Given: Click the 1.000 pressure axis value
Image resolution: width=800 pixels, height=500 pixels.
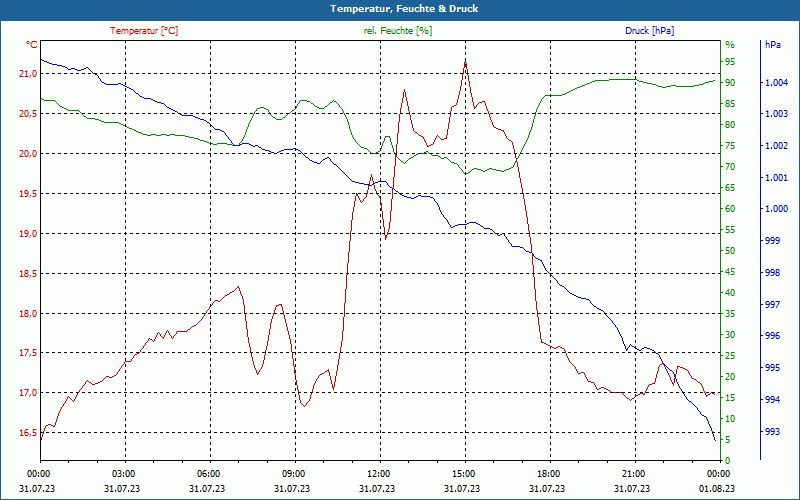Looking at the screenshot, I should (777, 209).
